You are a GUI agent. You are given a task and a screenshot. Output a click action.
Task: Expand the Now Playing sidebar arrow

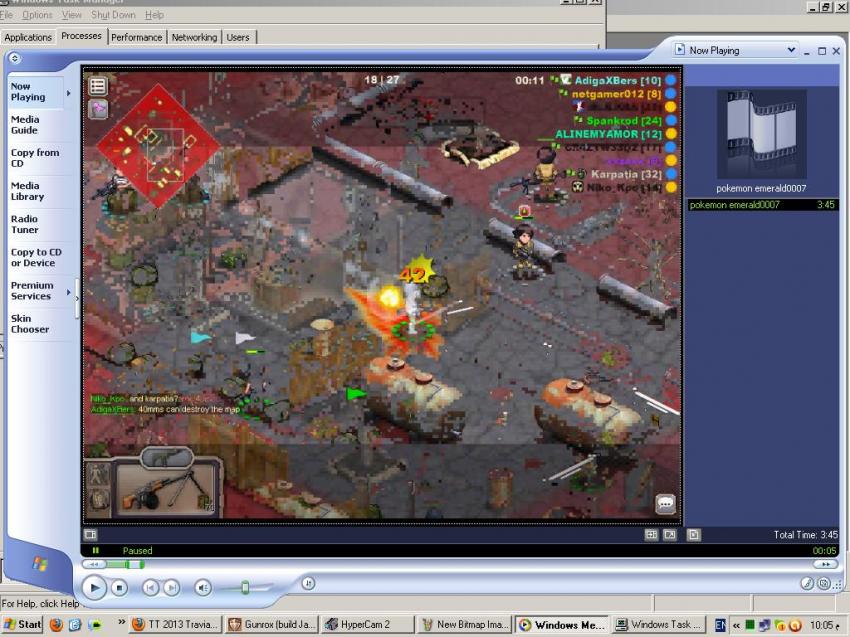tap(69, 93)
